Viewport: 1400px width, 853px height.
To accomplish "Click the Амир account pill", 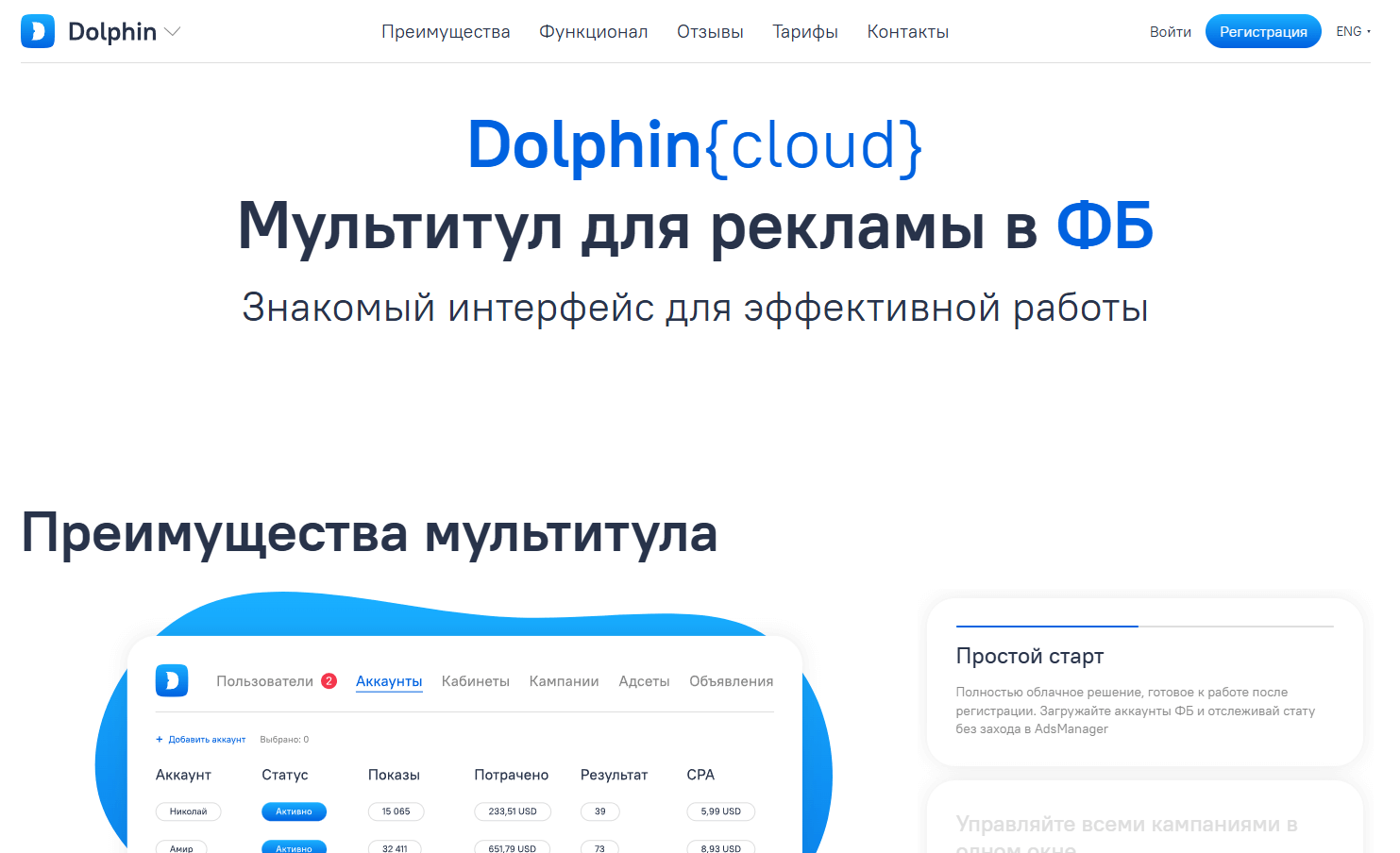I will pyautogui.click(x=181, y=847).
